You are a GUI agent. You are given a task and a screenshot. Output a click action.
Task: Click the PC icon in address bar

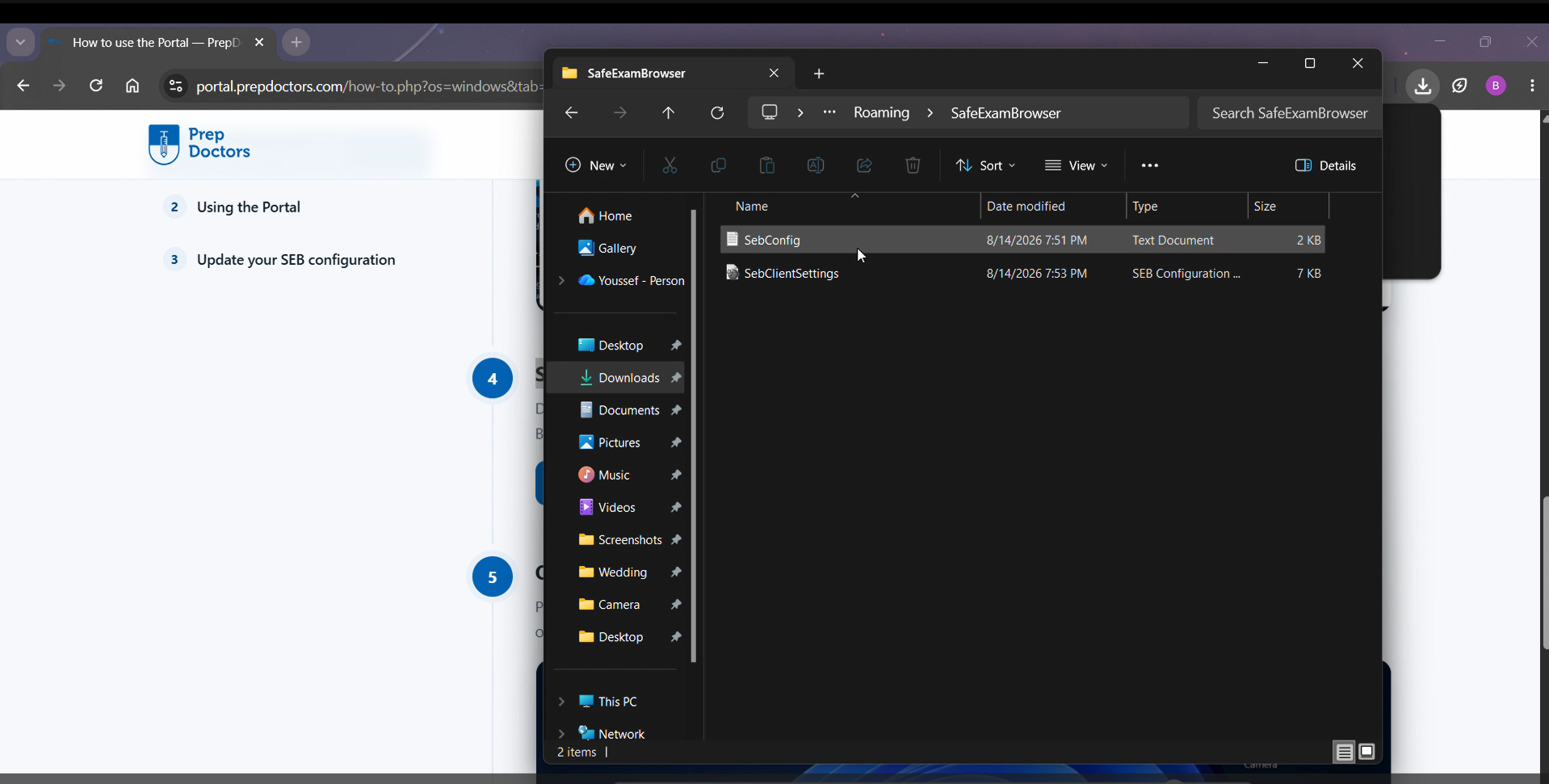pos(770,112)
